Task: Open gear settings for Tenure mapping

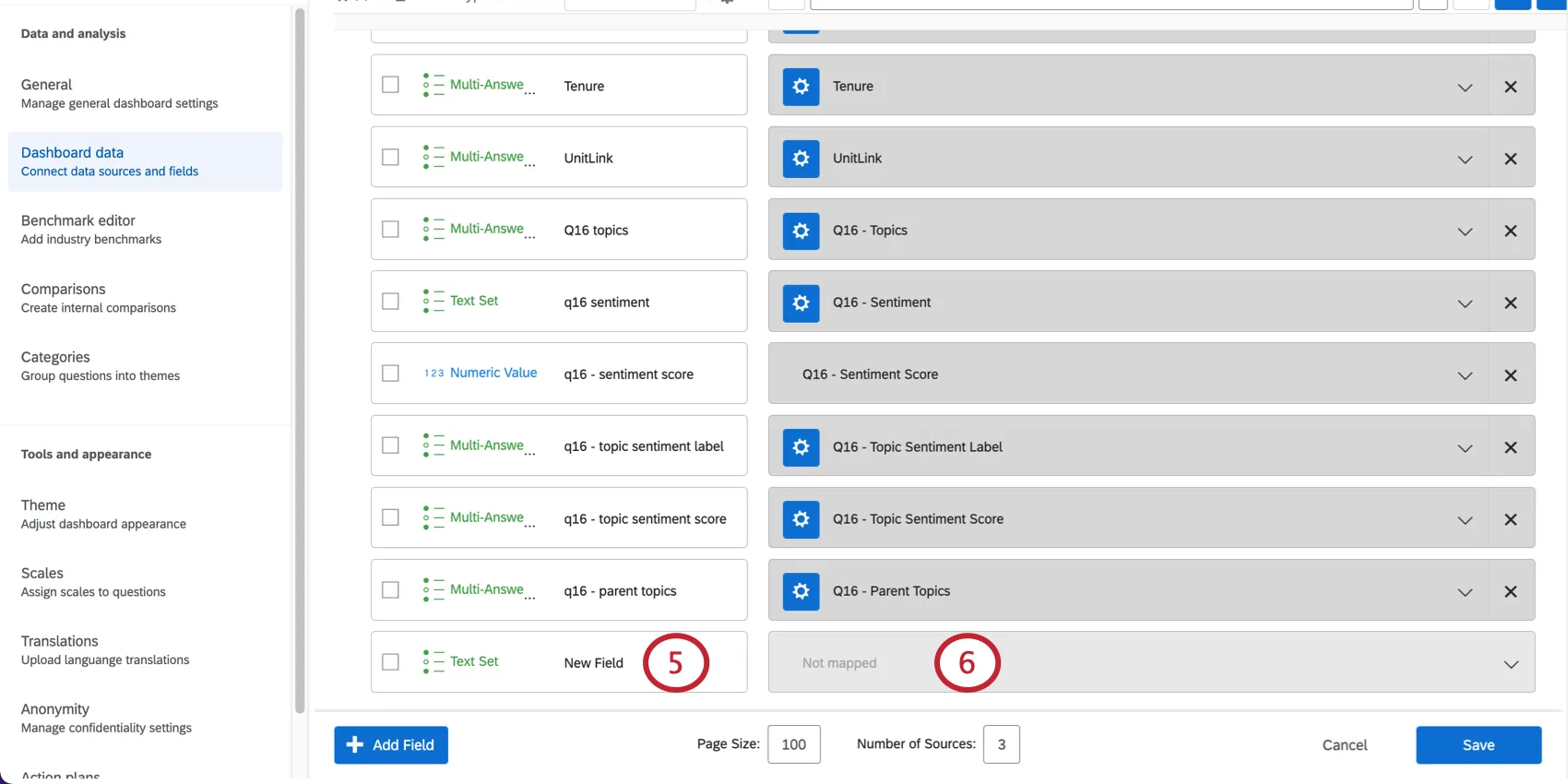Action: tap(801, 87)
